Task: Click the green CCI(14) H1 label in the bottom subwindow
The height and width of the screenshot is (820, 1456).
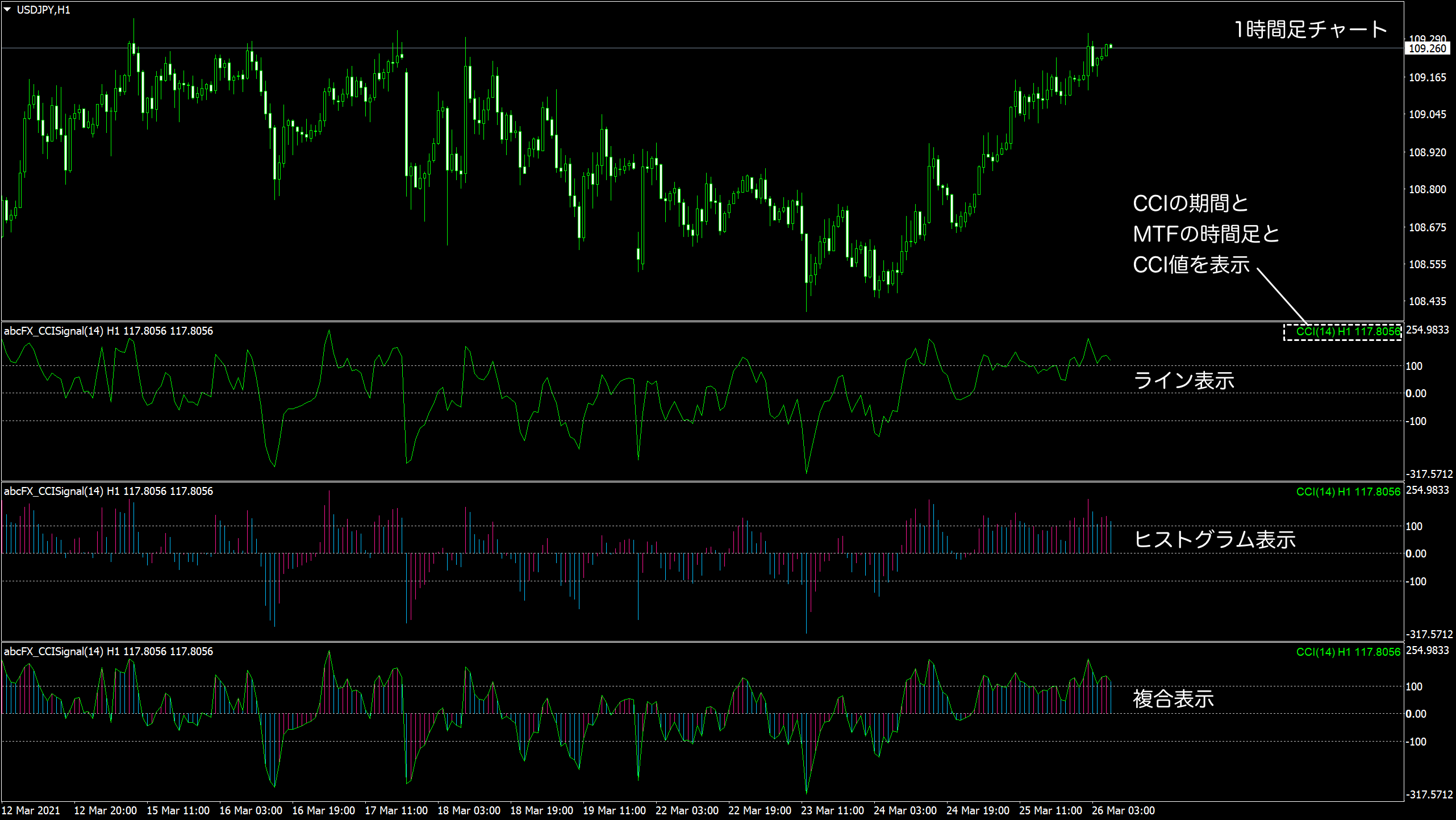Action: [x=1348, y=652]
